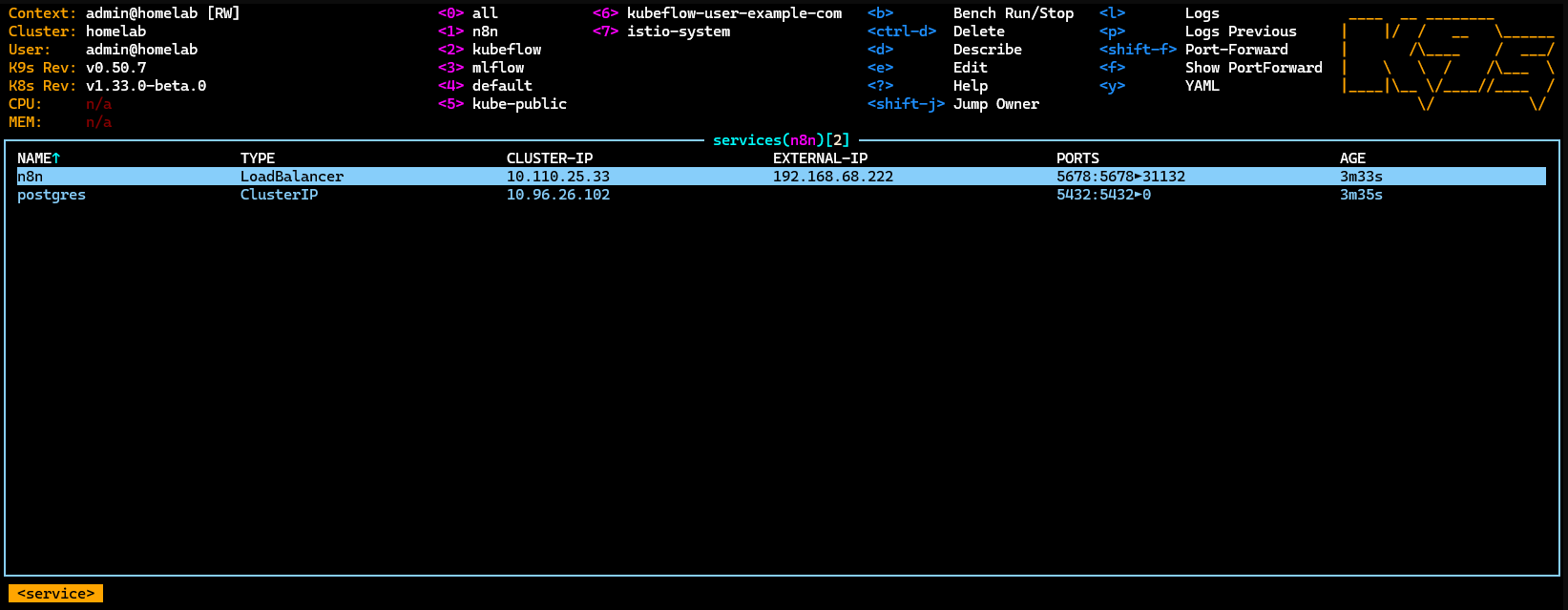Click the PORTS column header
Viewport: 1568px width, 610px height.
click(1077, 158)
